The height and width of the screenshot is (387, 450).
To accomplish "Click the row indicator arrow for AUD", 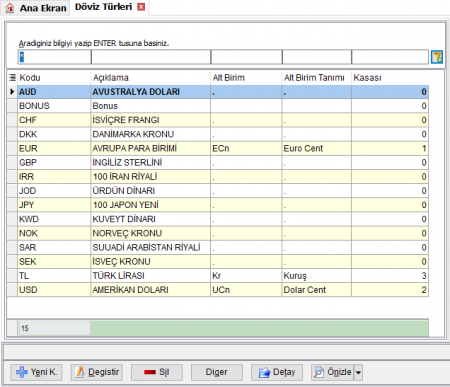I will pyautogui.click(x=12, y=92).
